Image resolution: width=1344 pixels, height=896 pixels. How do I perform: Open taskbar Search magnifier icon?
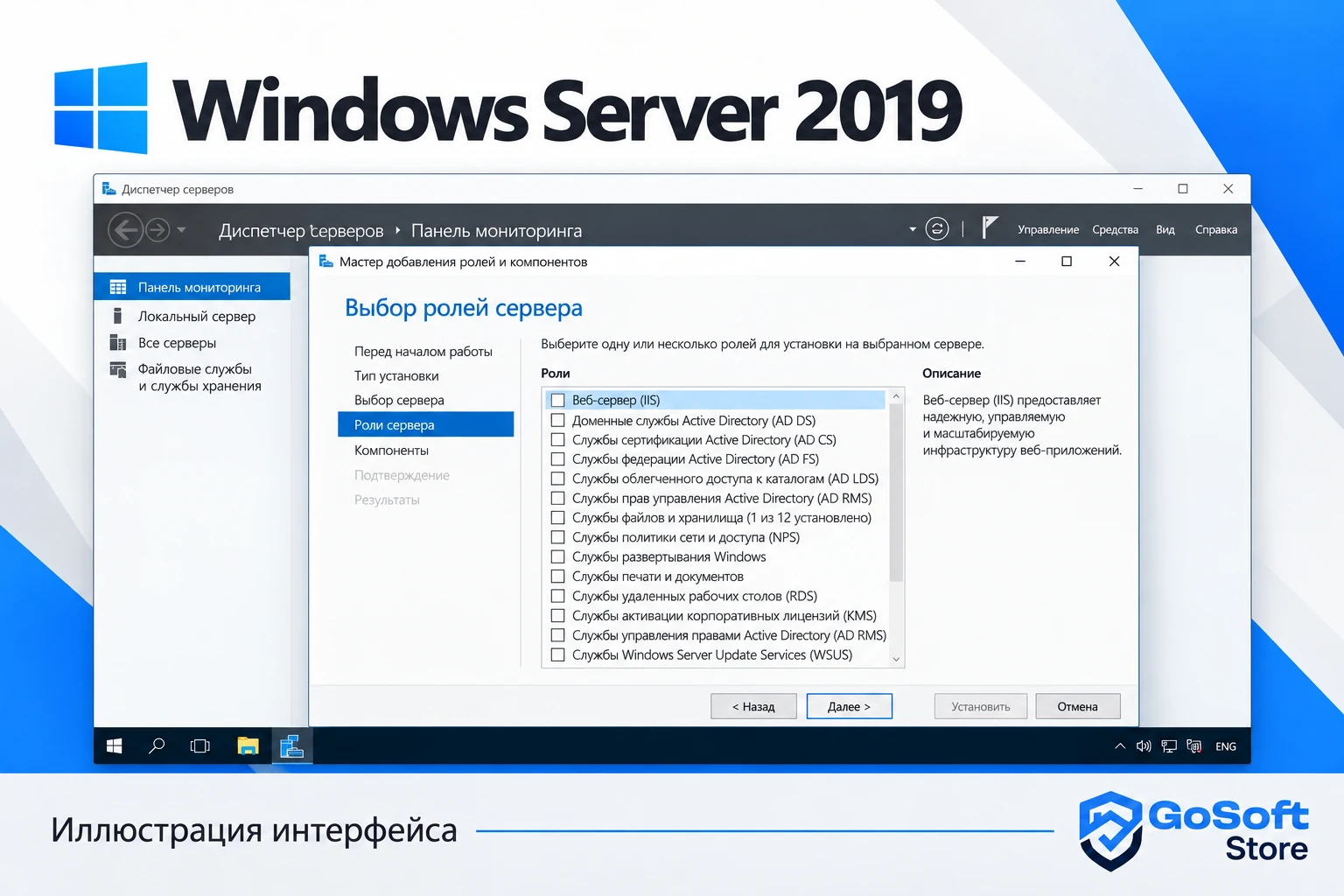(x=157, y=745)
